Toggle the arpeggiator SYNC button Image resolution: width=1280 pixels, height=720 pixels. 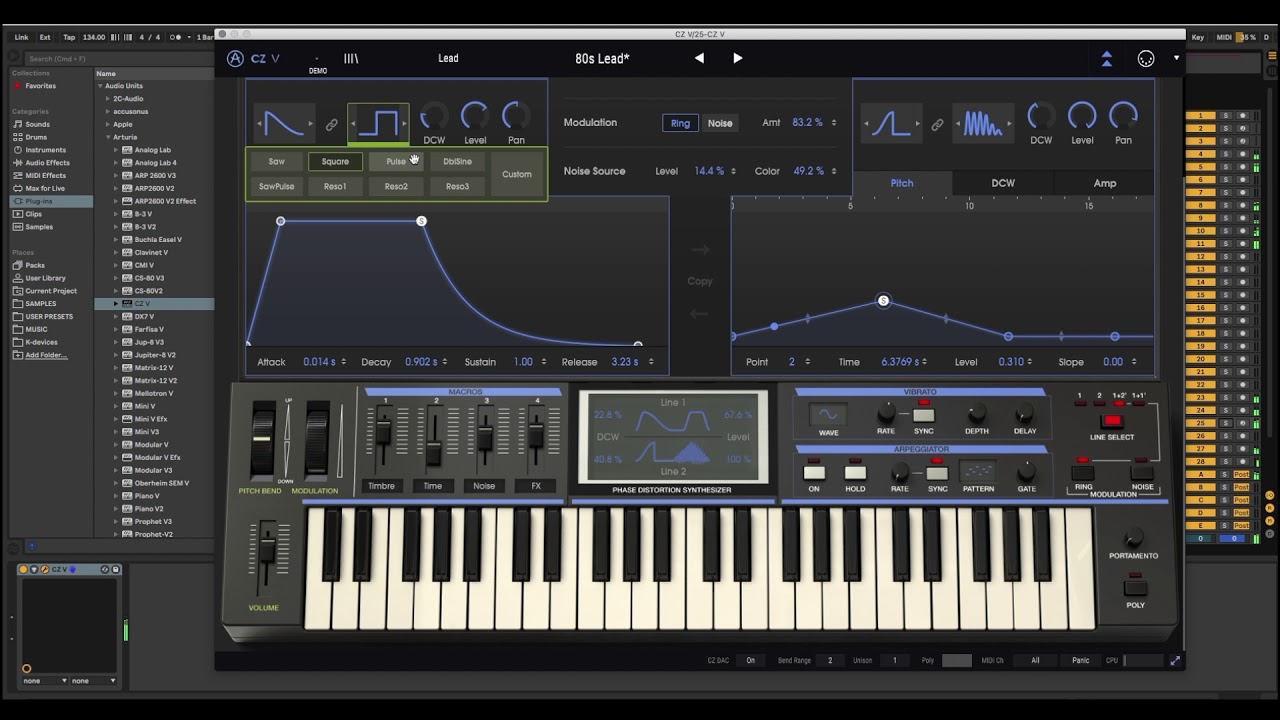tap(937, 472)
